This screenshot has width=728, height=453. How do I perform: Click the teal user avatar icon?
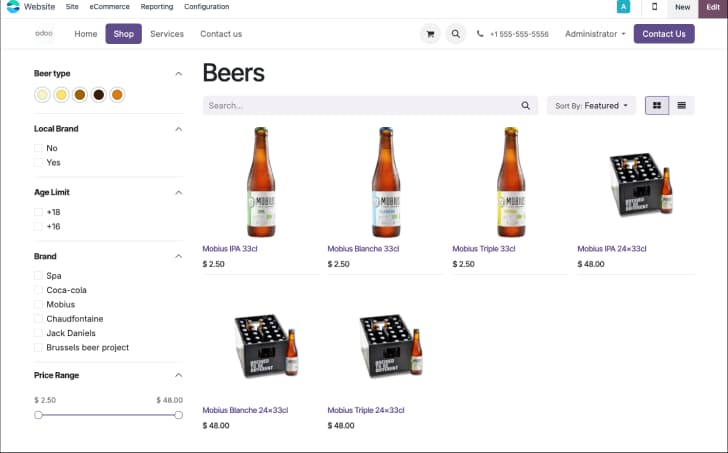(623, 7)
